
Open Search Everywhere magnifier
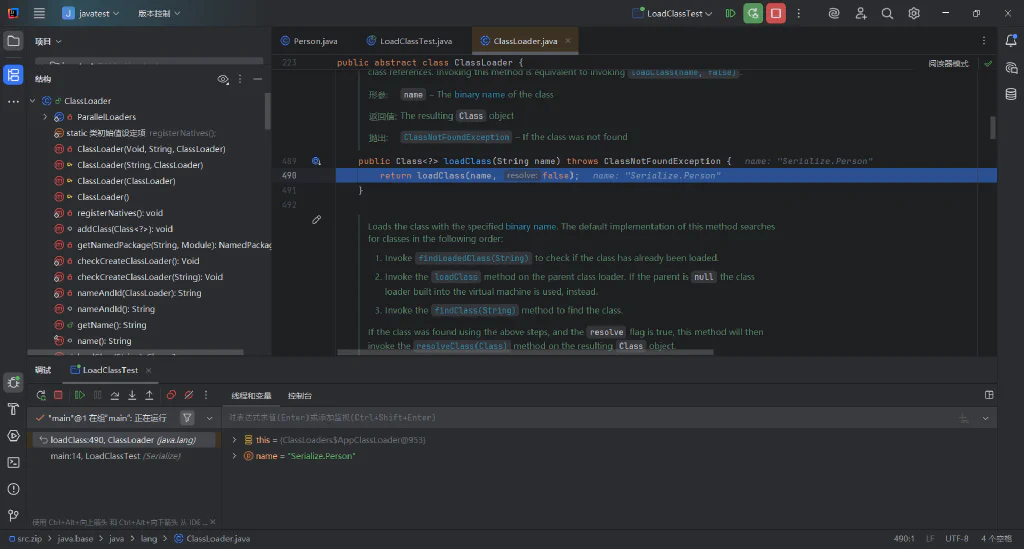887,13
